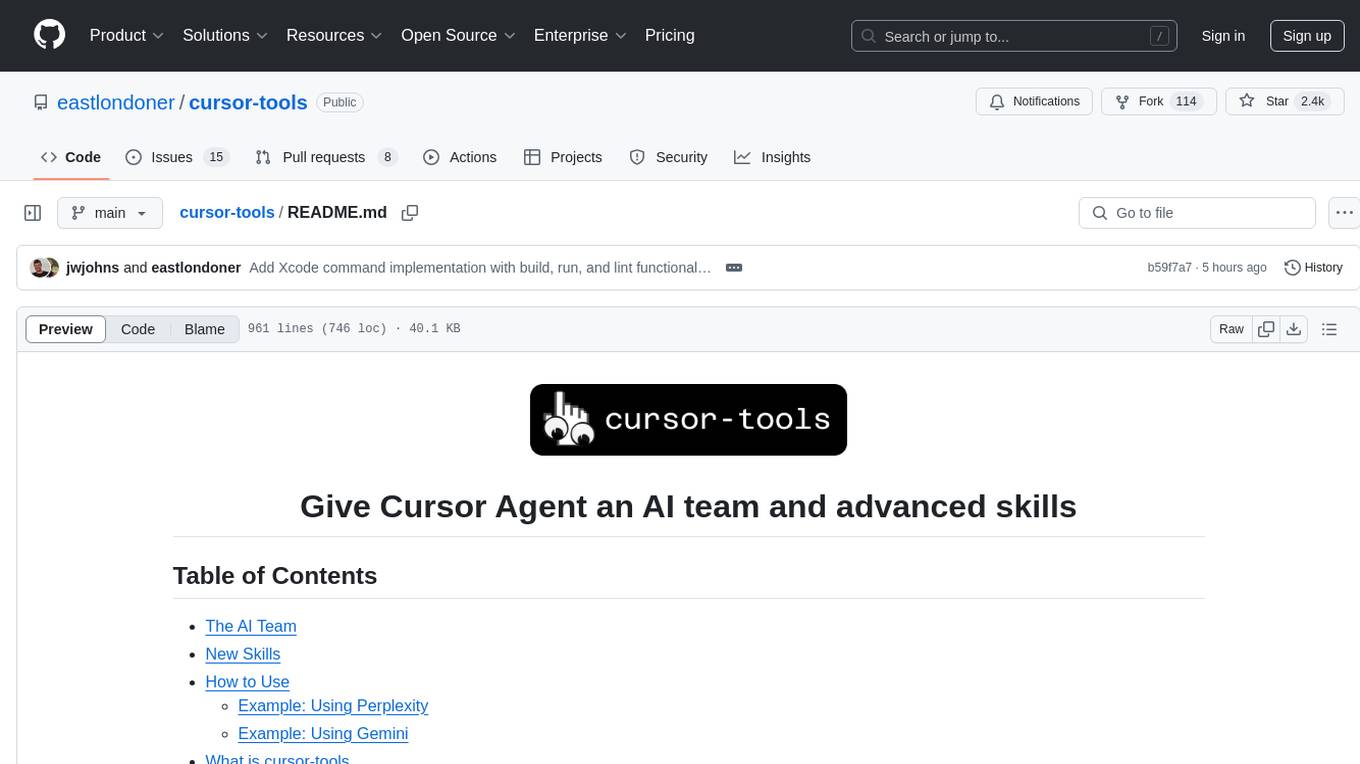The image size is (1360, 764).
Task: Open the Issues count badge 15
Action: [215, 157]
